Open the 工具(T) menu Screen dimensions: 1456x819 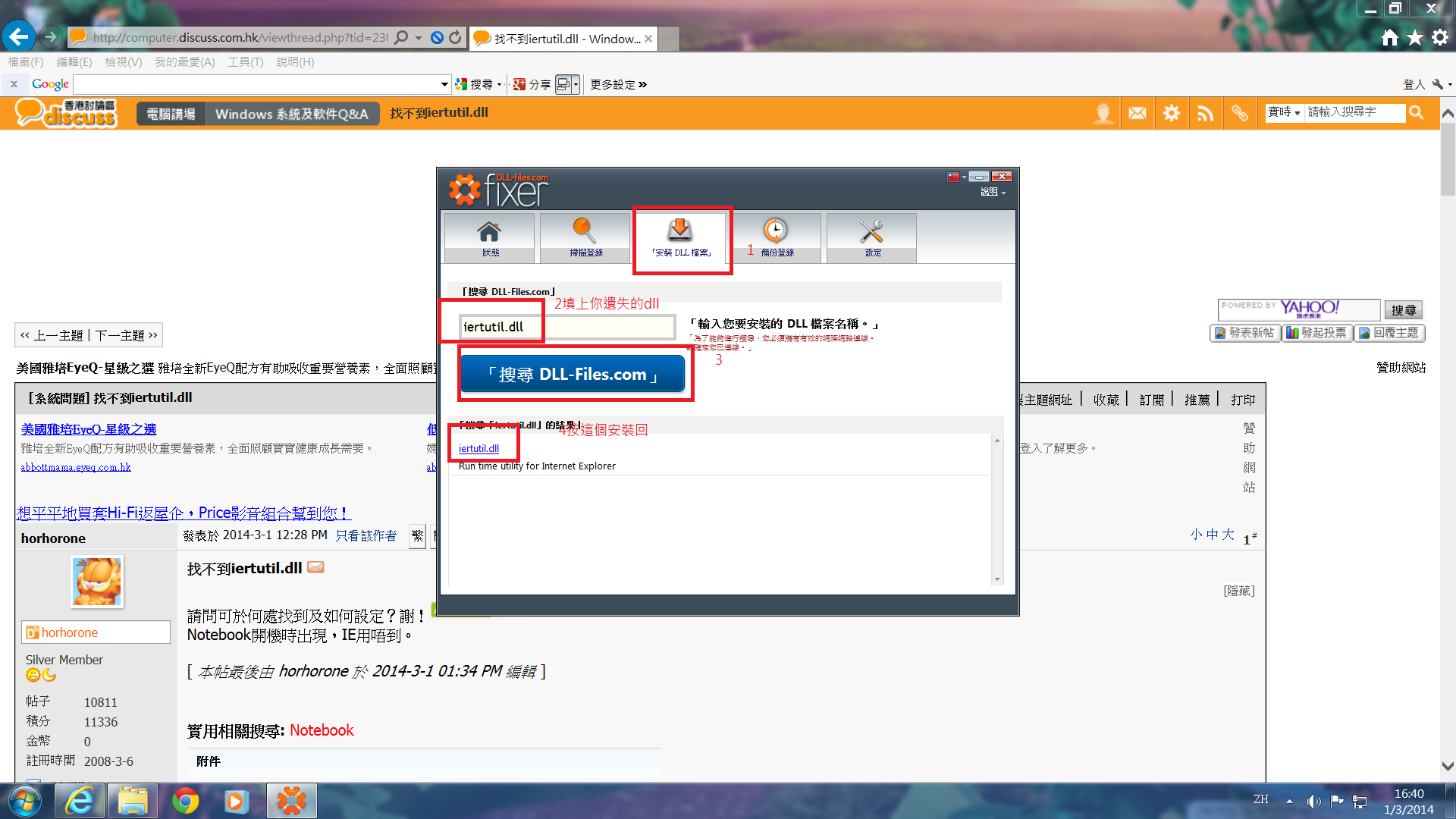pyautogui.click(x=246, y=62)
